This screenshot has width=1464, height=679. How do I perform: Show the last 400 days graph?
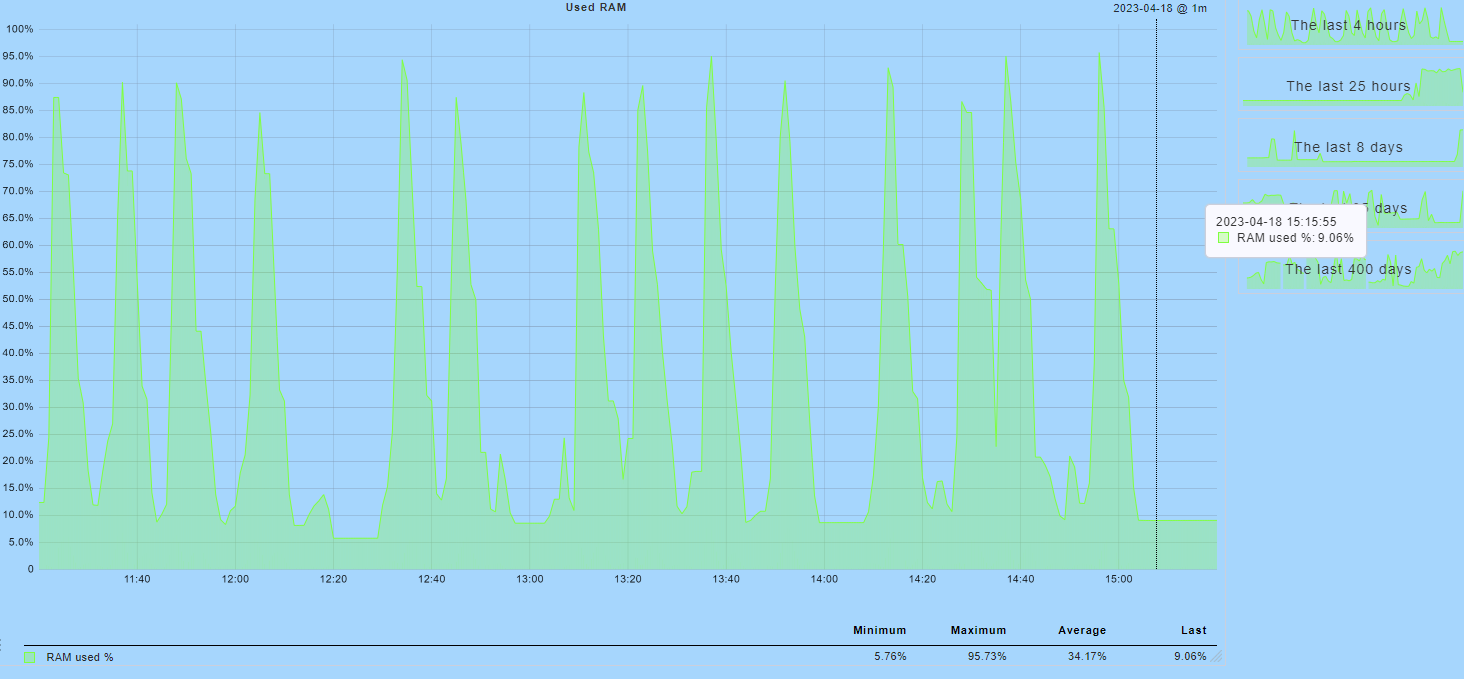coord(1347,269)
